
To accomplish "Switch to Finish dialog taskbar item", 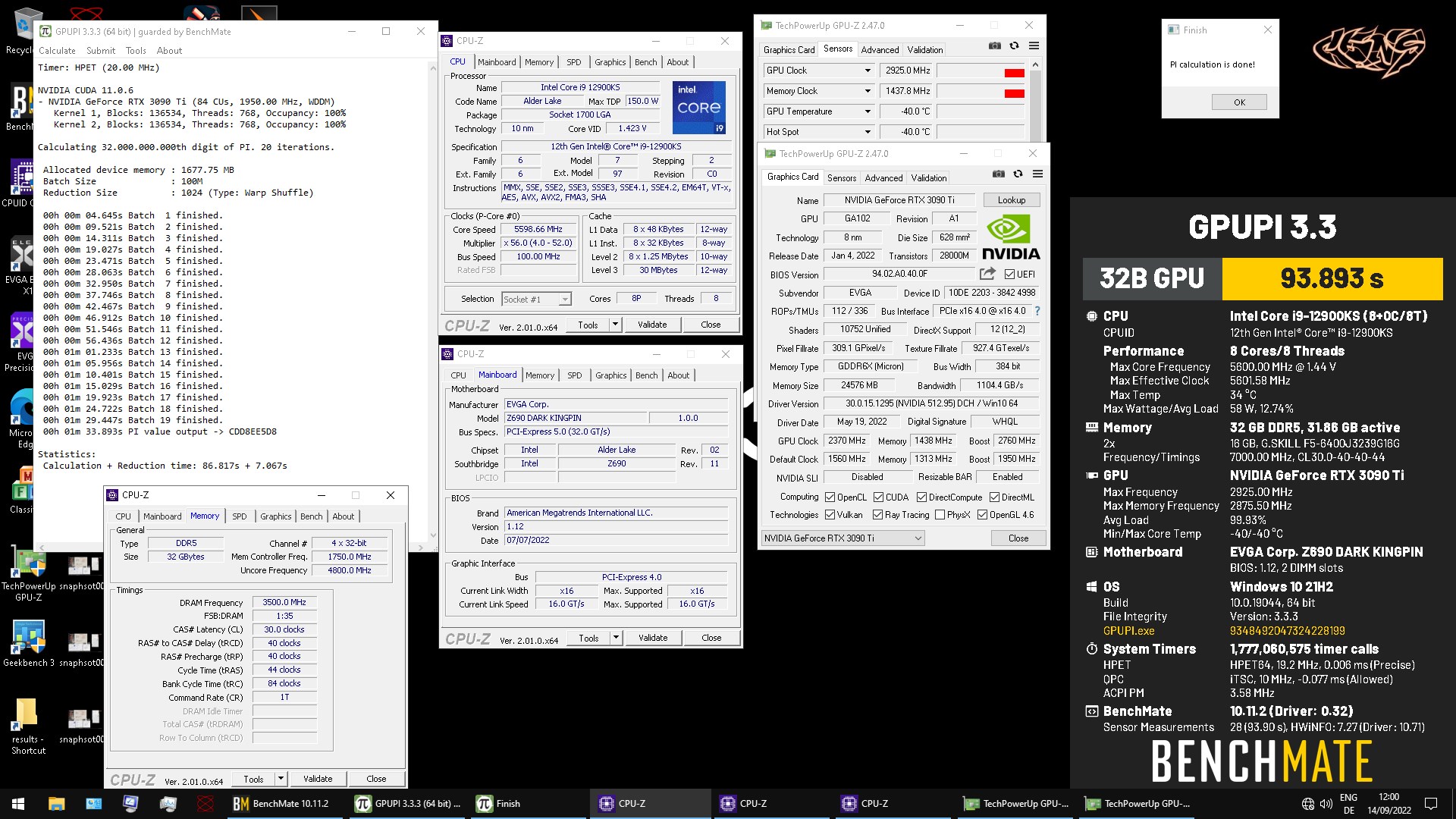I will (530, 803).
